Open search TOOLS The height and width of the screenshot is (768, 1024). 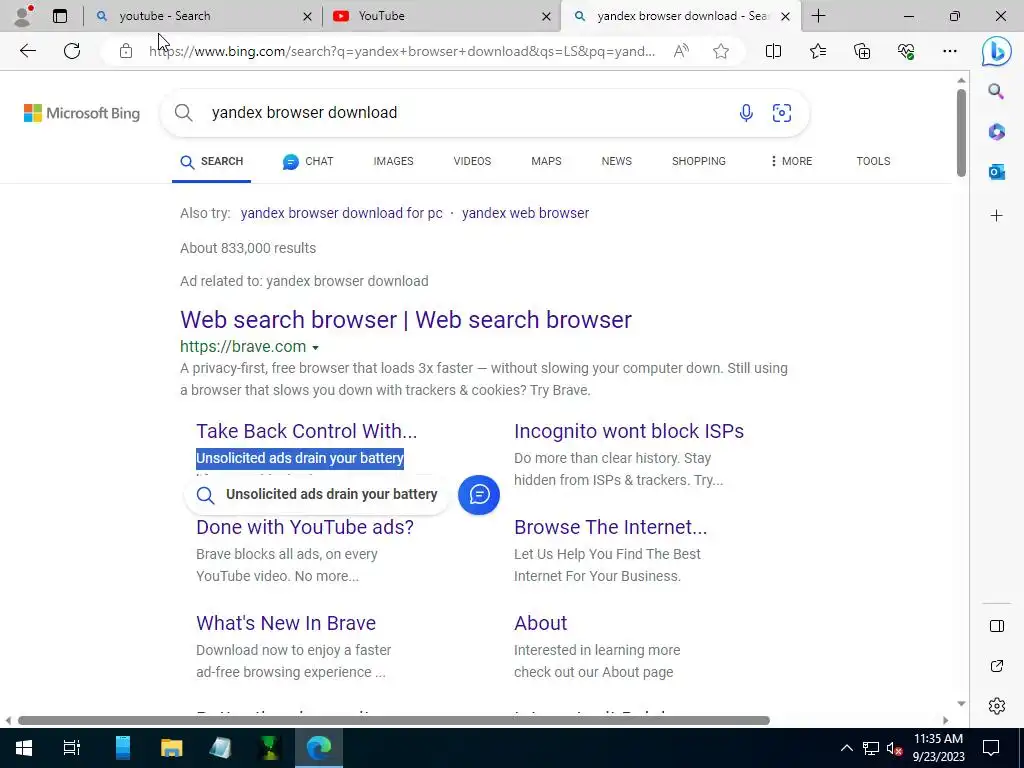[873, 161]
